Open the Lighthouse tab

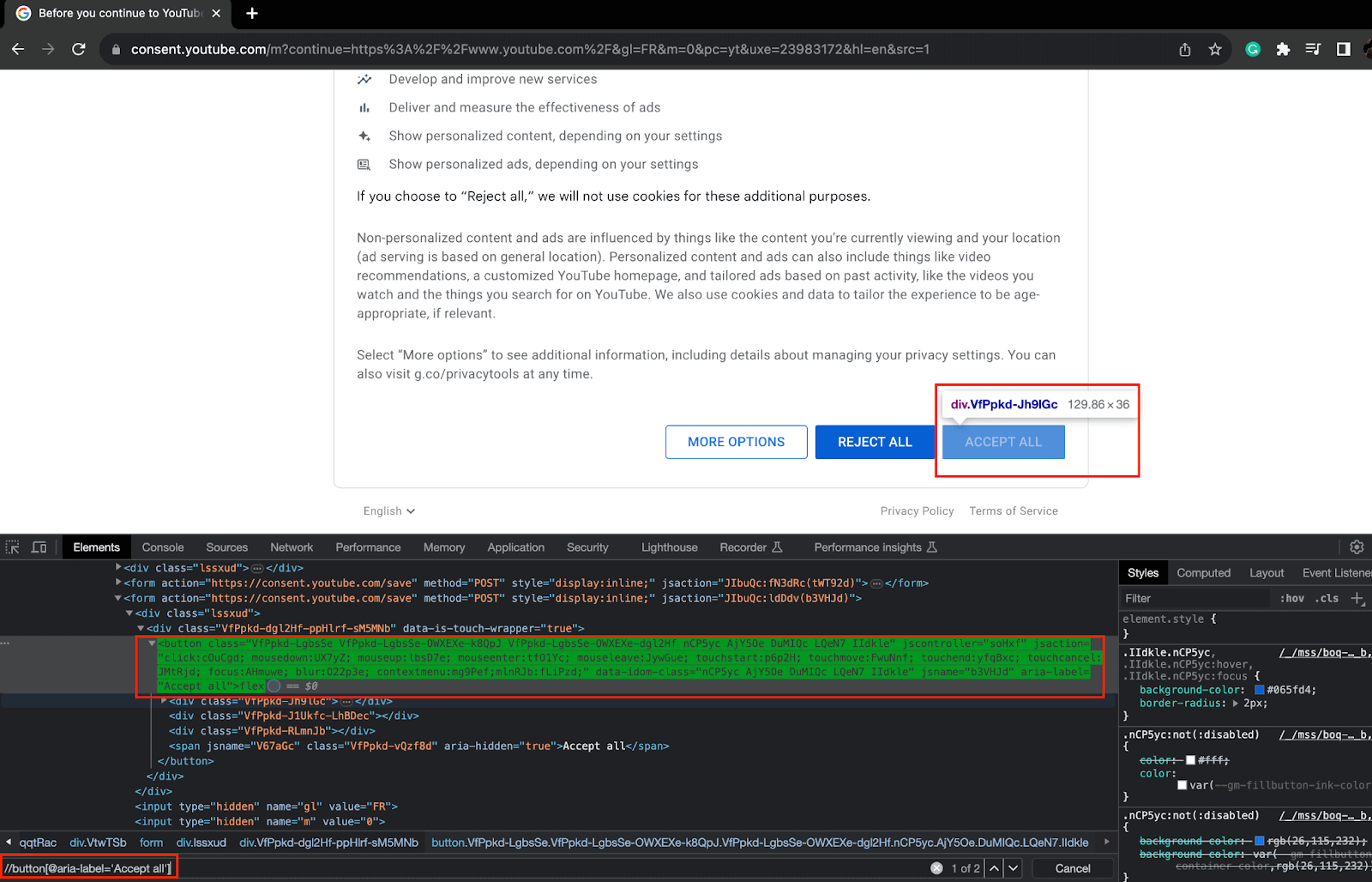[x=669, y=547]
